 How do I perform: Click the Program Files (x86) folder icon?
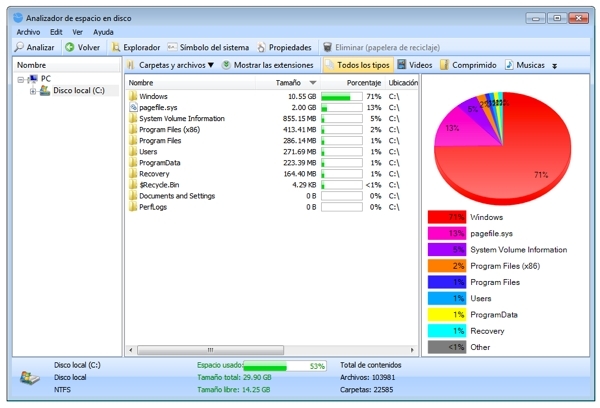[133, 129]
